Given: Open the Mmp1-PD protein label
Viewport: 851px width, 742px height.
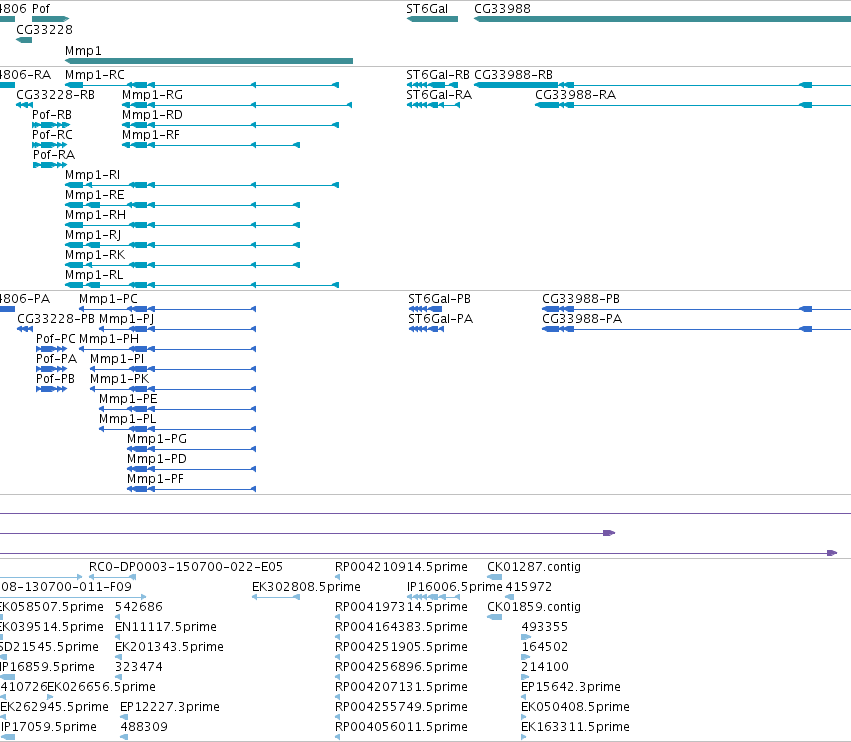Looking at the screenshot, I should pyautogui.click(x=157, y=459).
